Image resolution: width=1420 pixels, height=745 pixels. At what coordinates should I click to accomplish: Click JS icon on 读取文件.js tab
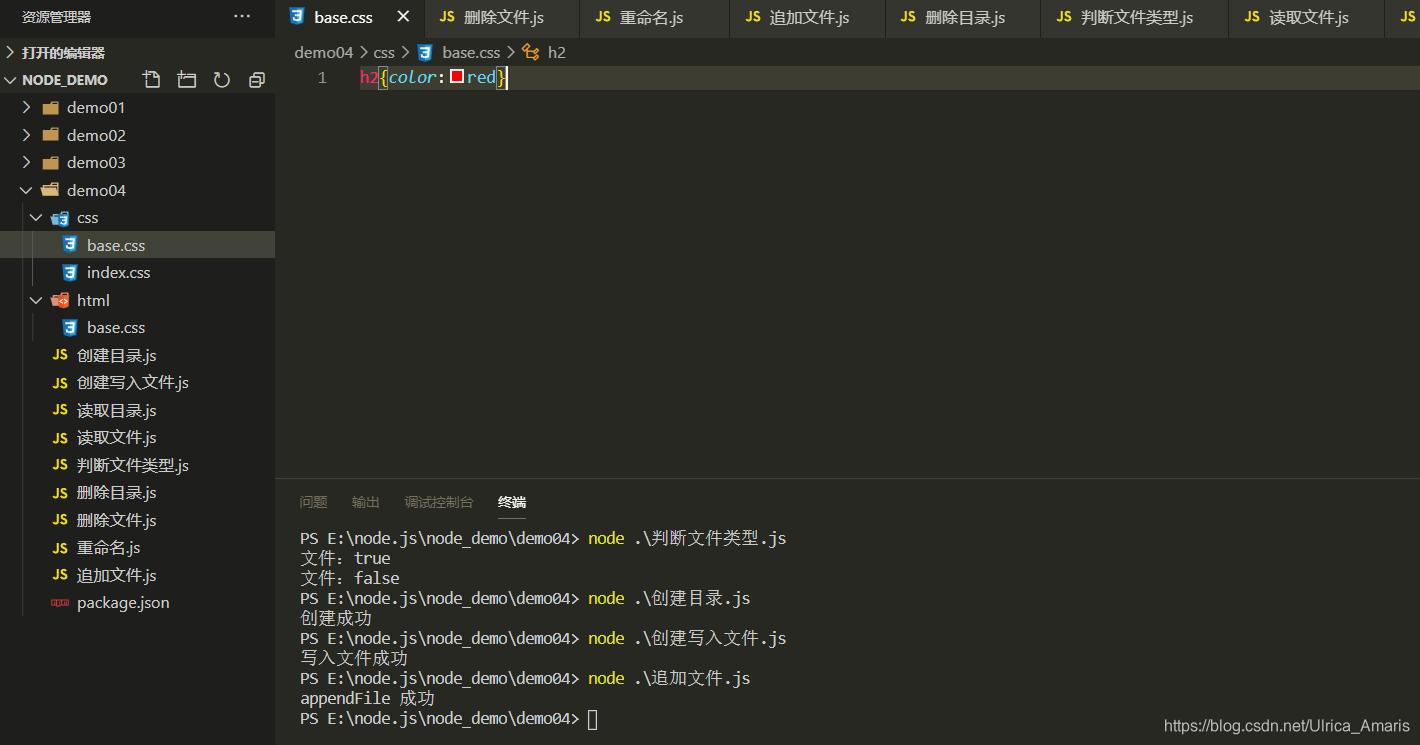click(1252, 17)
